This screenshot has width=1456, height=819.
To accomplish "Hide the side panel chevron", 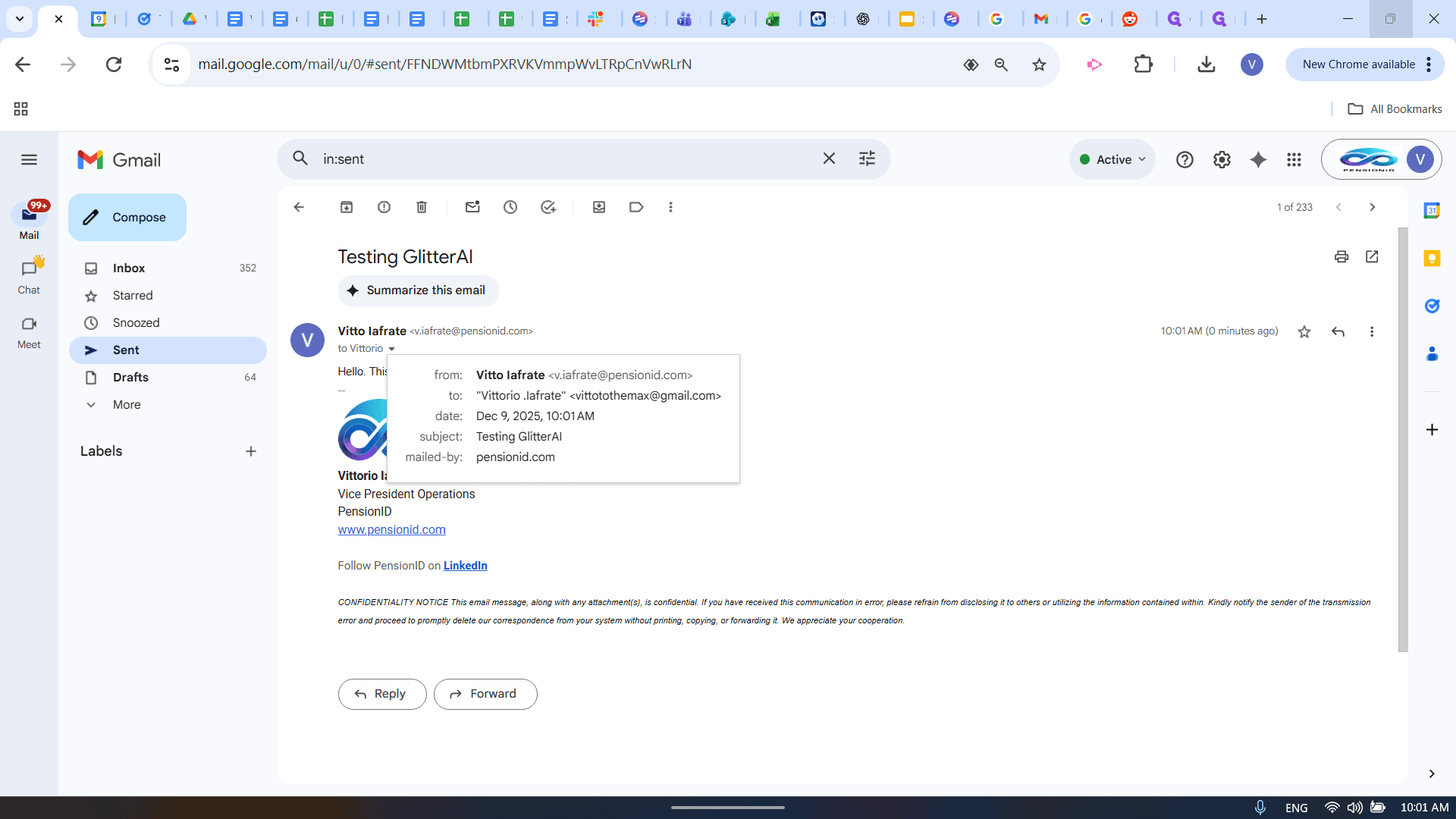I will [x=1432, y=773].
